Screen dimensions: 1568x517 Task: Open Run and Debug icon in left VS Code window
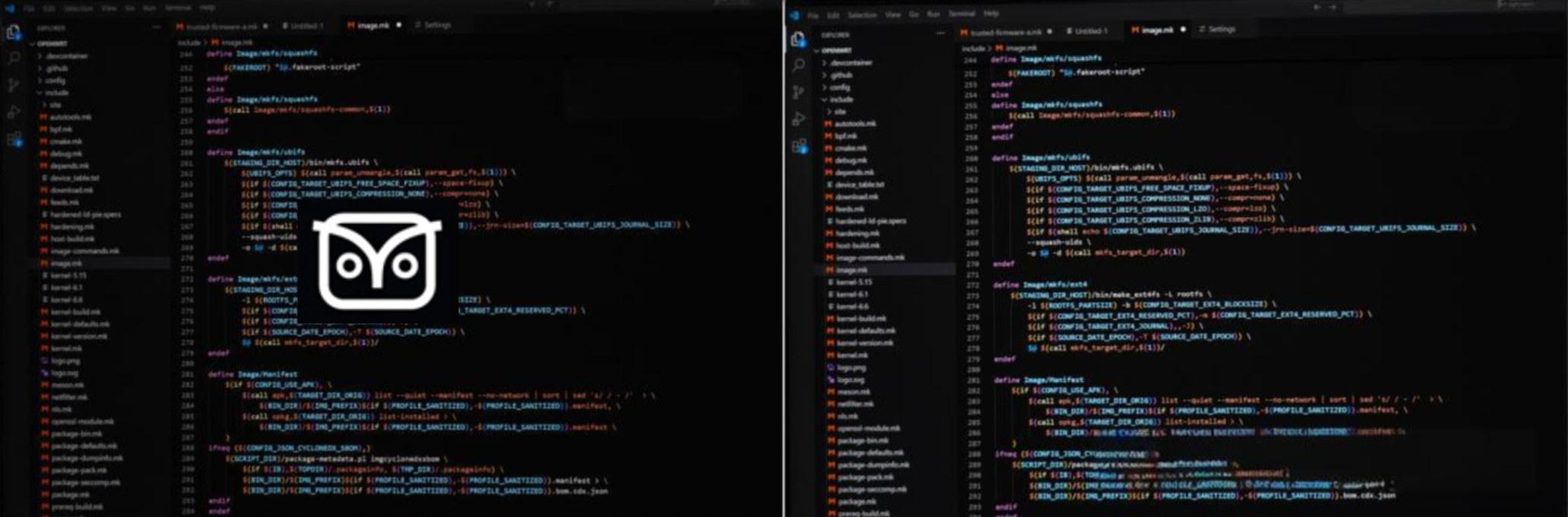pos(14,112)
